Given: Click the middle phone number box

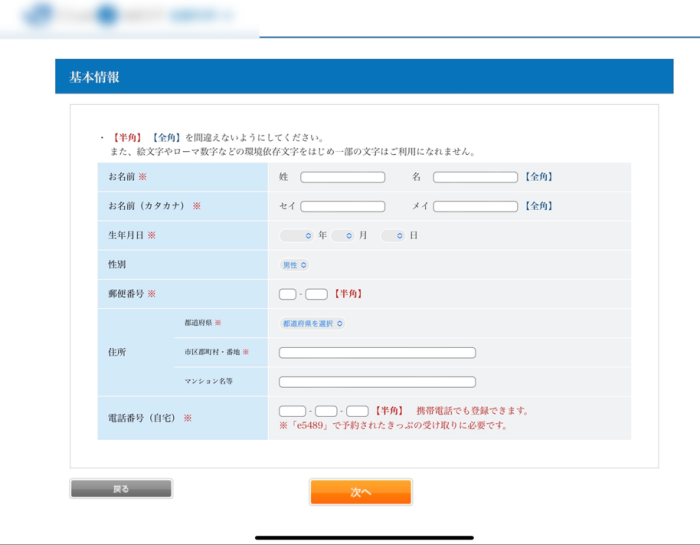Looking at the screenshot, I should [x=326, y=411].
